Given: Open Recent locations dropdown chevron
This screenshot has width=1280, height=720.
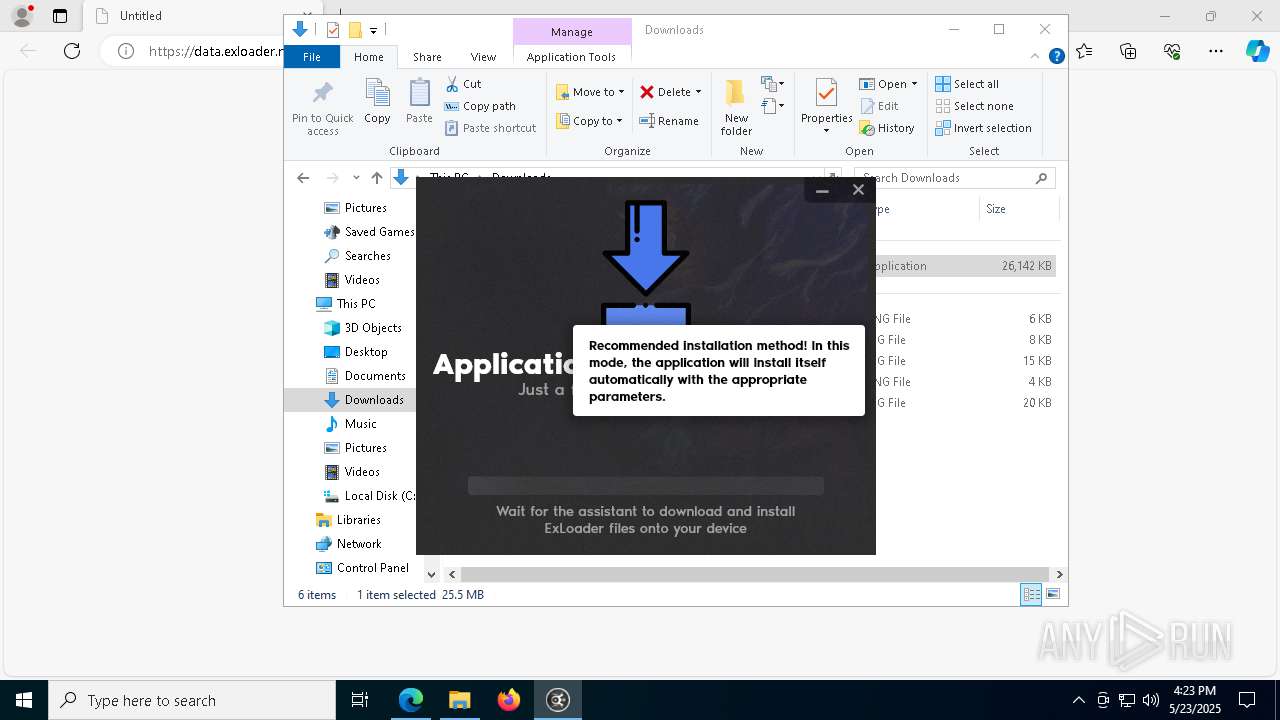Looking at the screenshot, I should tap(356, 178).
